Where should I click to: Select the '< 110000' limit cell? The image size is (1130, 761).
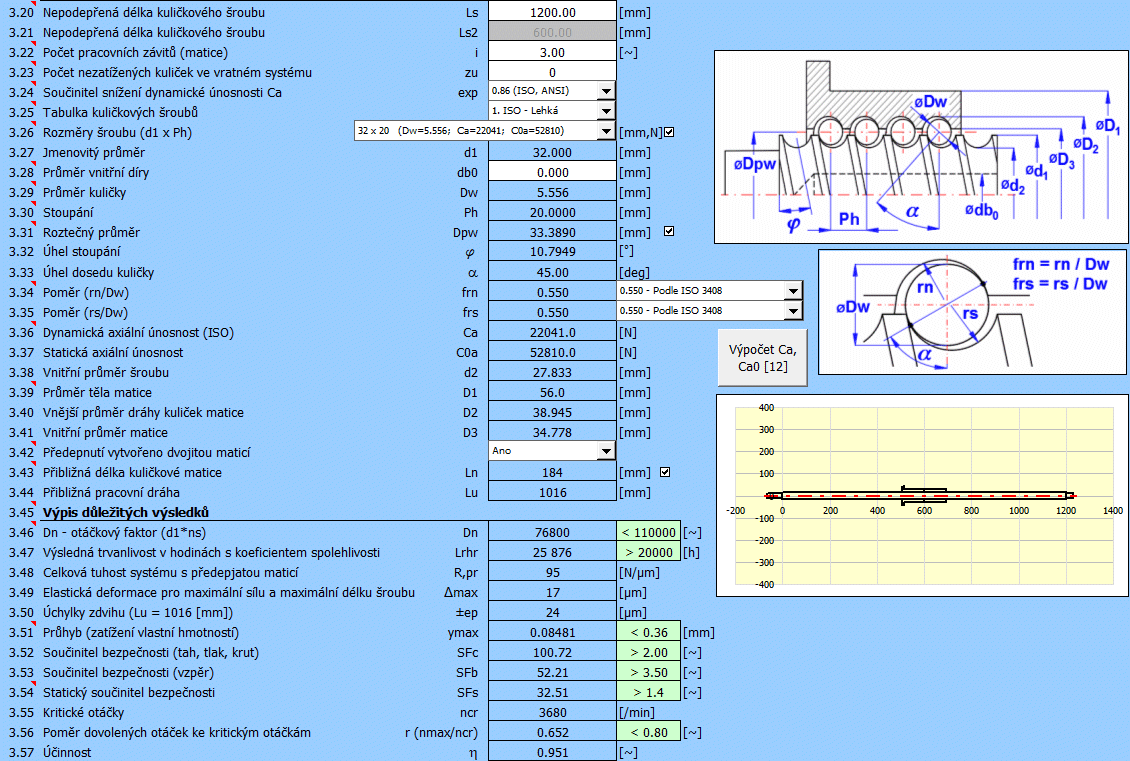(649, 533)
